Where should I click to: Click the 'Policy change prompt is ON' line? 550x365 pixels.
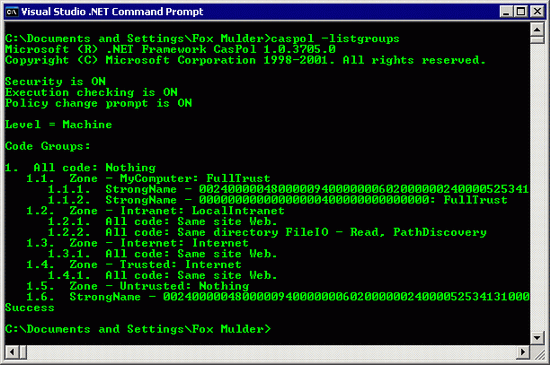[x=98, y=103]
